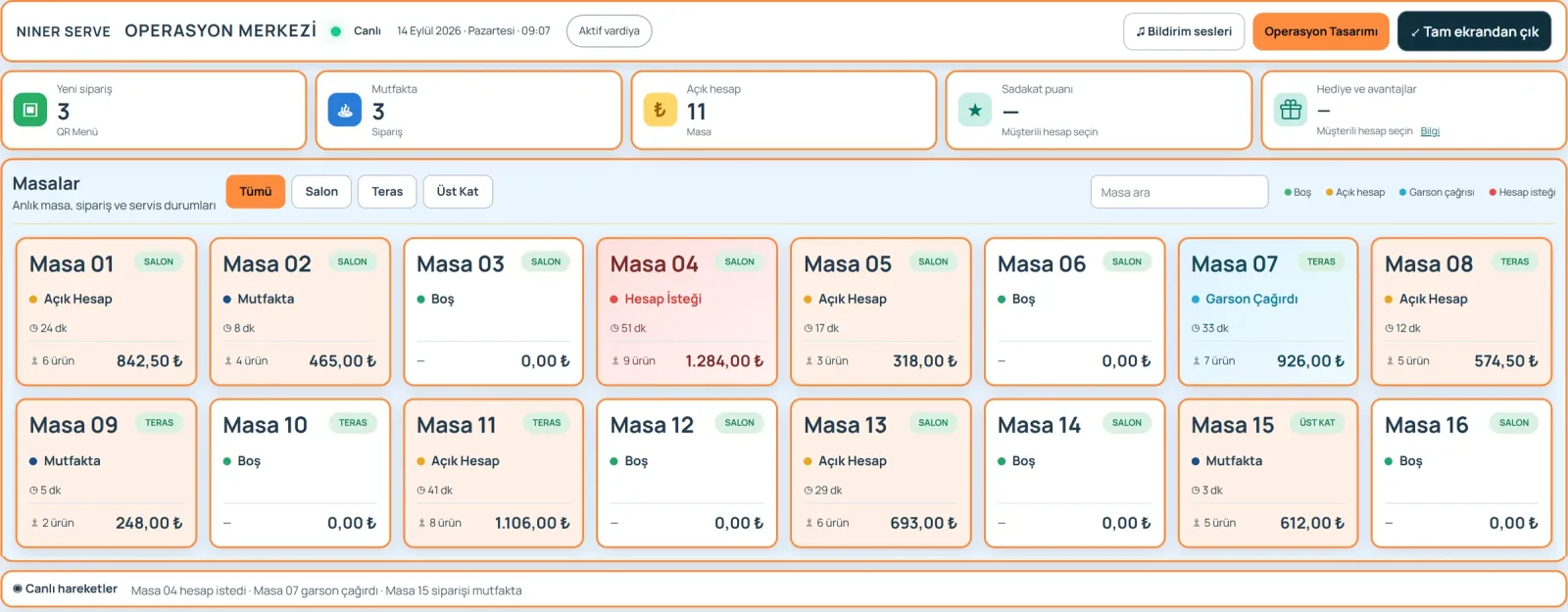Open the Masa 01 table card
This screenshot has height=612, width=1568.
click(107, 311)
